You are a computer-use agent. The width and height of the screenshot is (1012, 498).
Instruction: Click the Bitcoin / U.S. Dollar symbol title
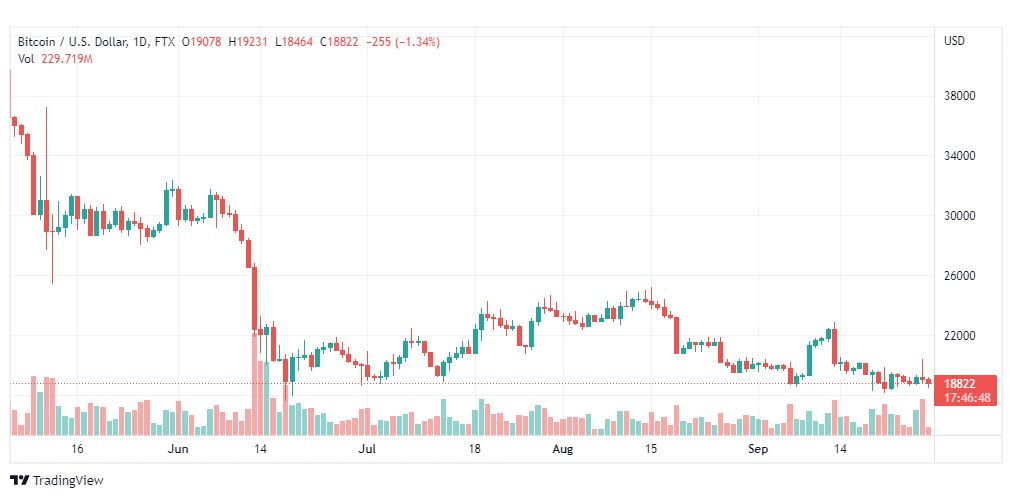click(73, 42)
